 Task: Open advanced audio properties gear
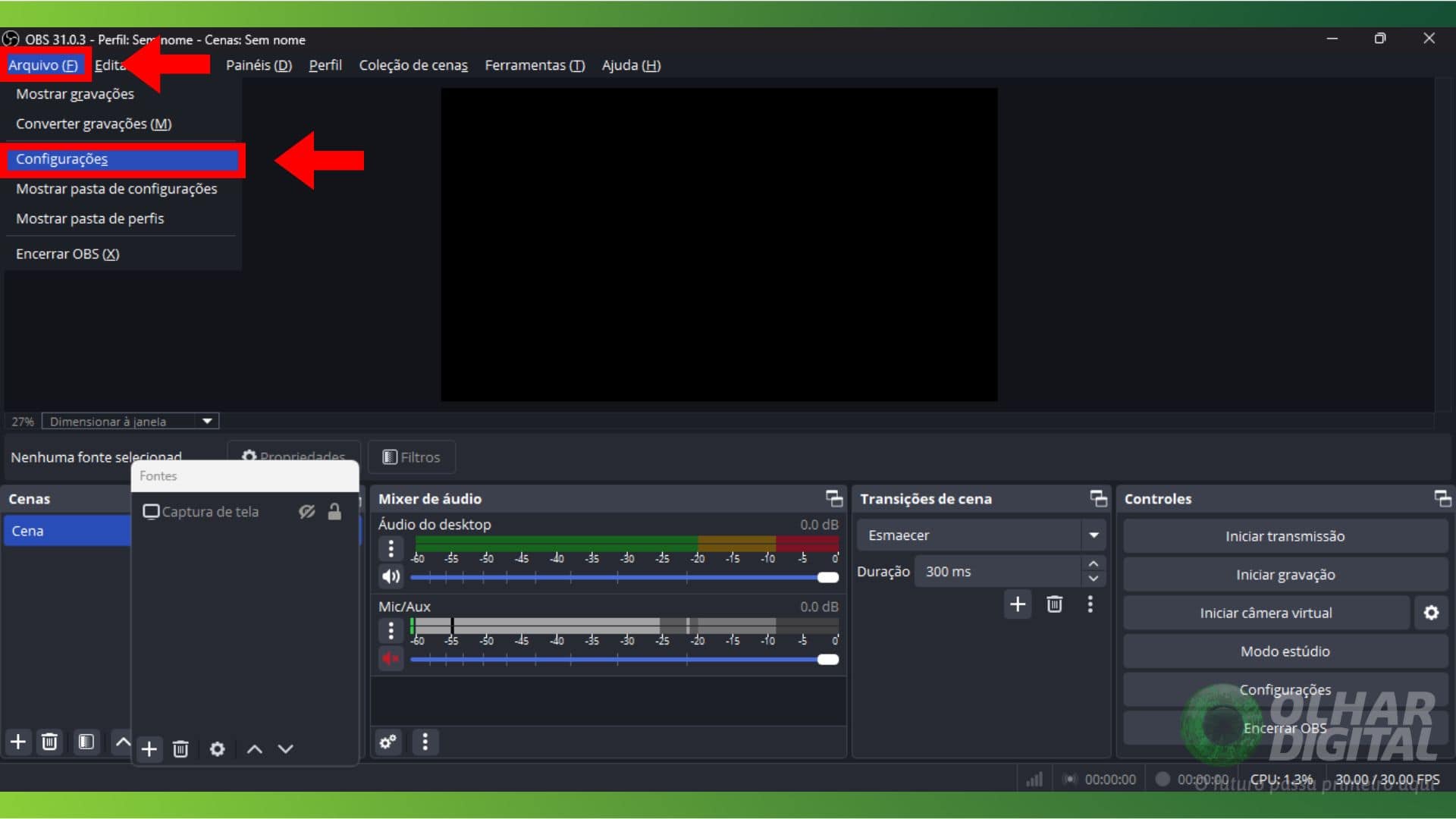(388, 743)
